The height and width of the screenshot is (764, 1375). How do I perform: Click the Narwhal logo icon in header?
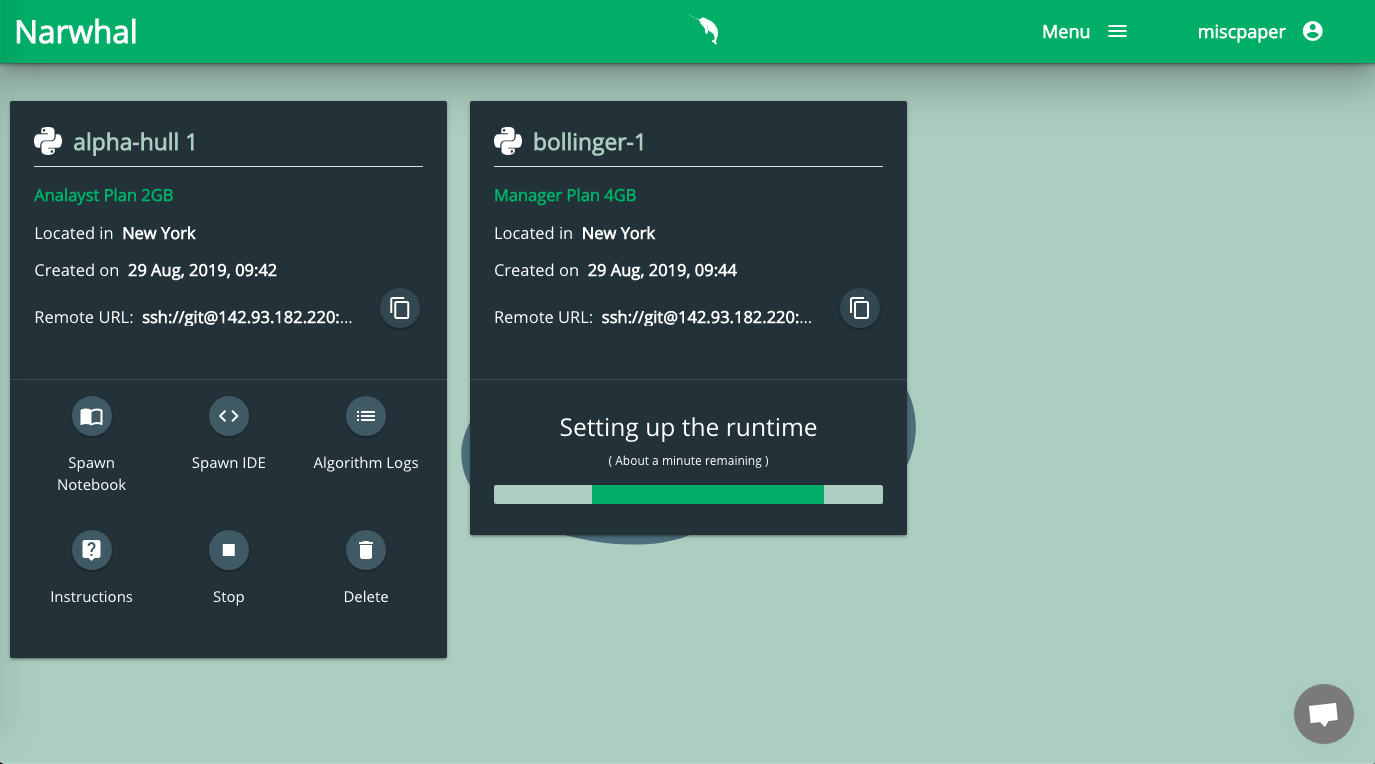(706, 30)
